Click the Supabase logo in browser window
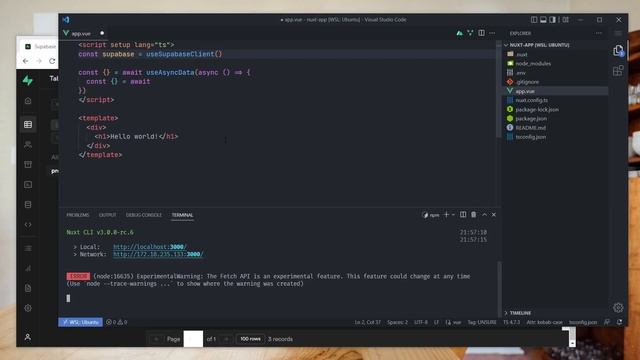Image resolution: width=640 pixels, height=360 pixels. click(x=28, y=80)
